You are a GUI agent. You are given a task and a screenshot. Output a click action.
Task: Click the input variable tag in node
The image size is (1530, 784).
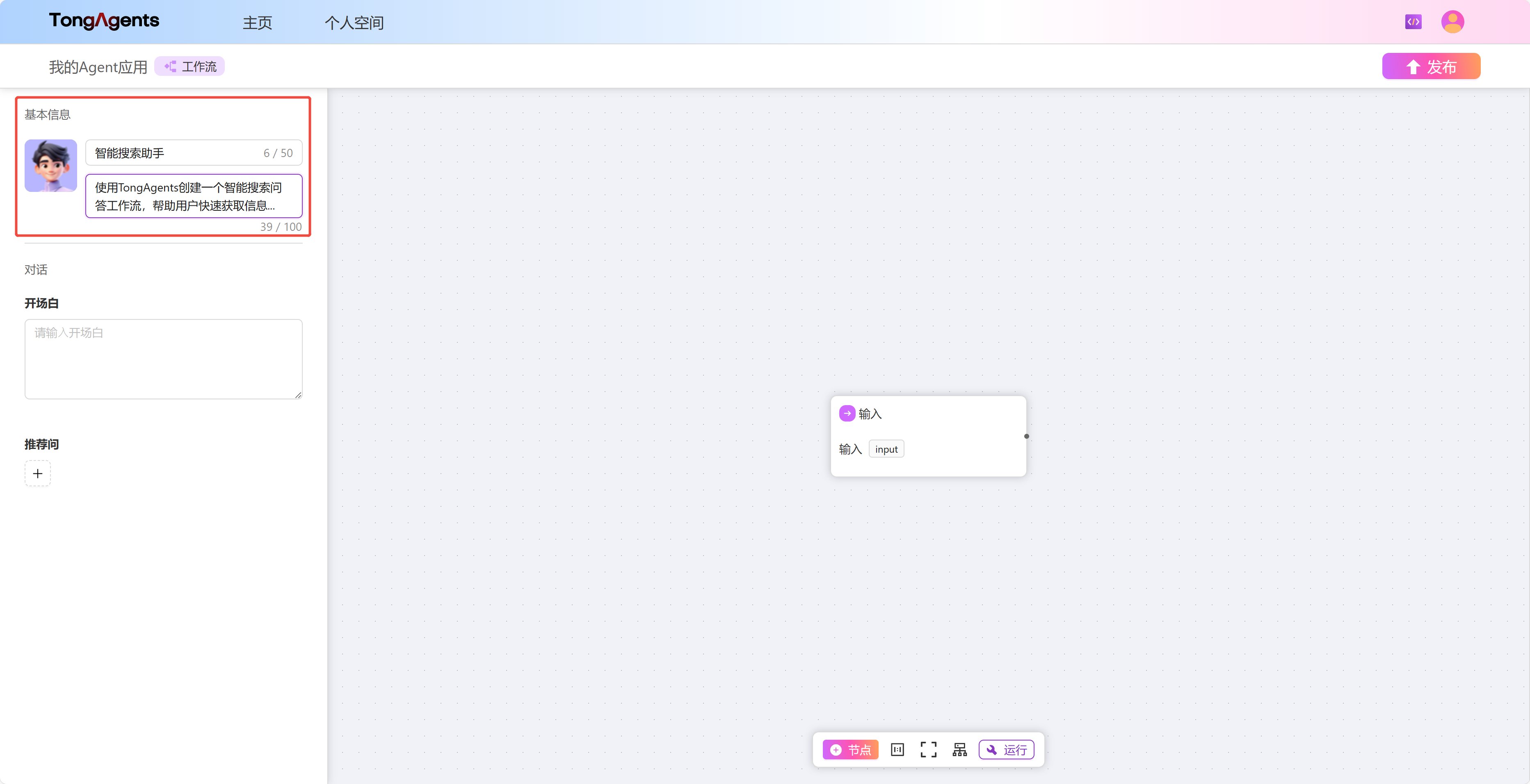click(x=886, y=449)
